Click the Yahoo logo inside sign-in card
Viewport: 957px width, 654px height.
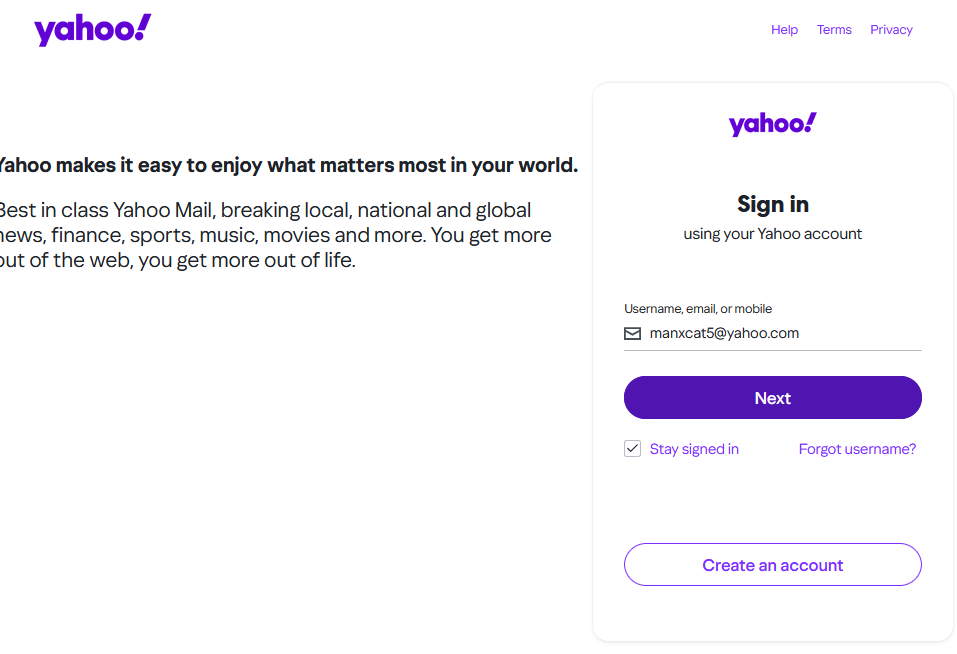(772, 125)
